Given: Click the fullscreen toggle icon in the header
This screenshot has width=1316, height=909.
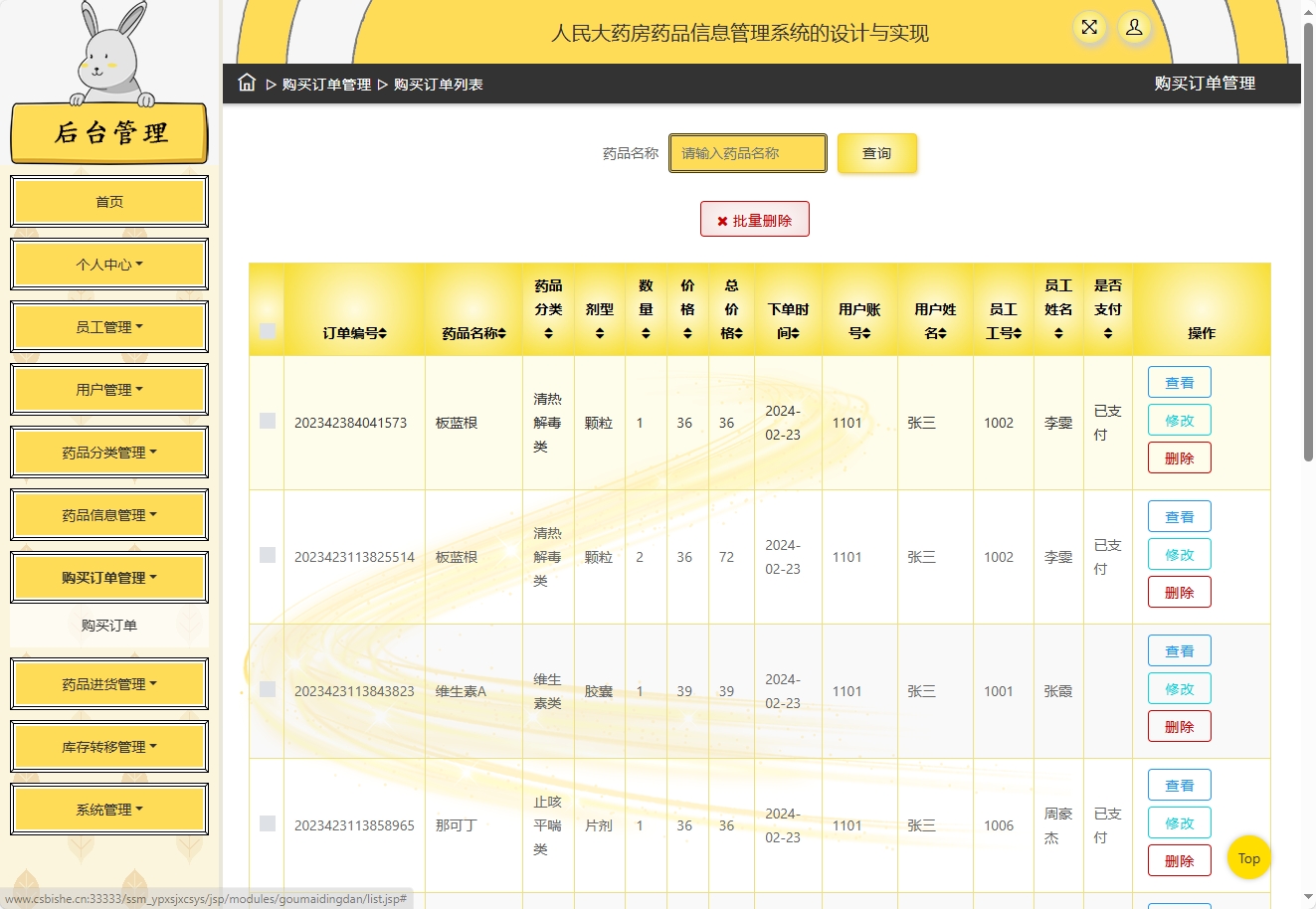Looking at the screenshot, I should pyautogui.click(x=1089, y=29).
